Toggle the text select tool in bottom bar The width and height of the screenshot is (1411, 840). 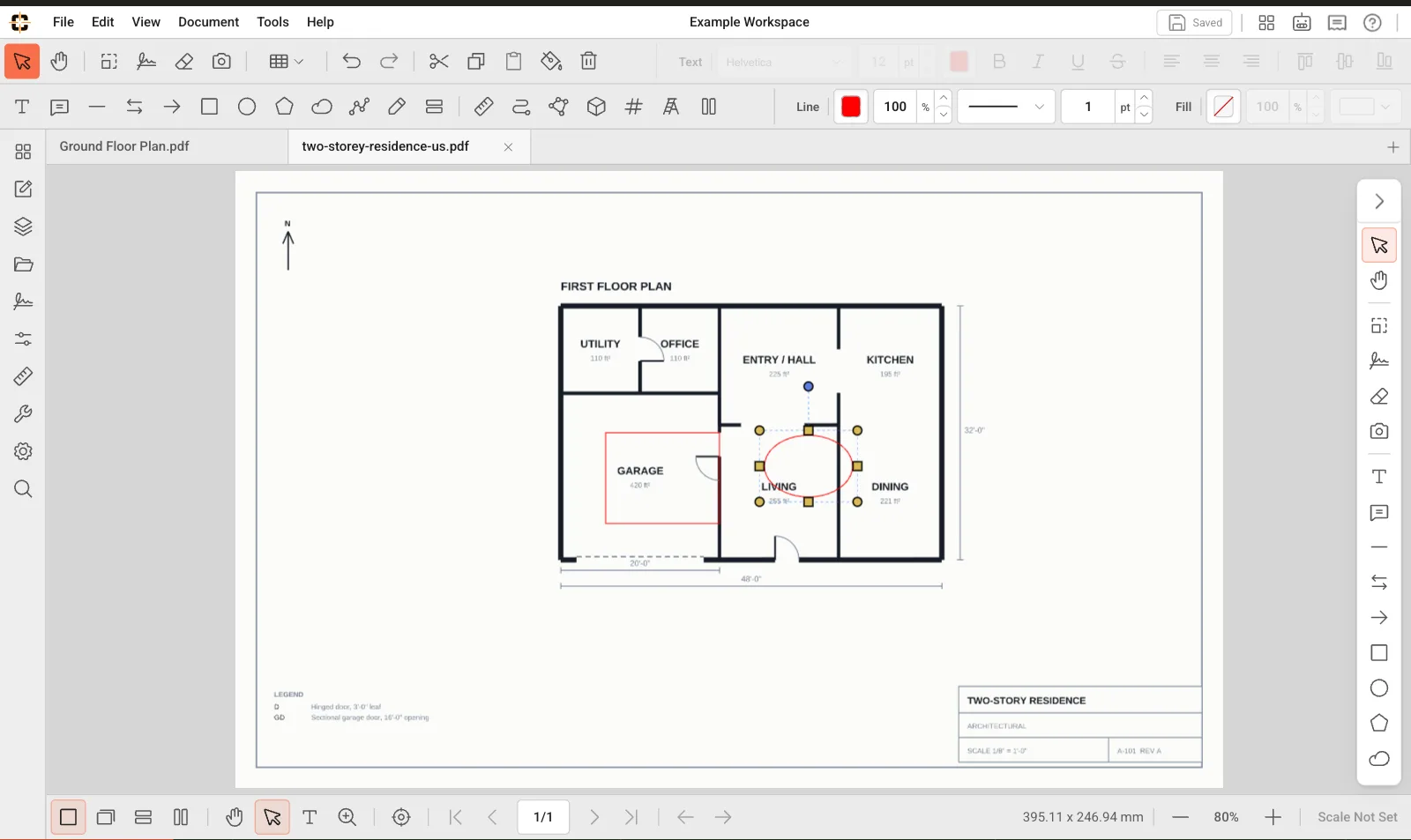click(x=310, y=817)
